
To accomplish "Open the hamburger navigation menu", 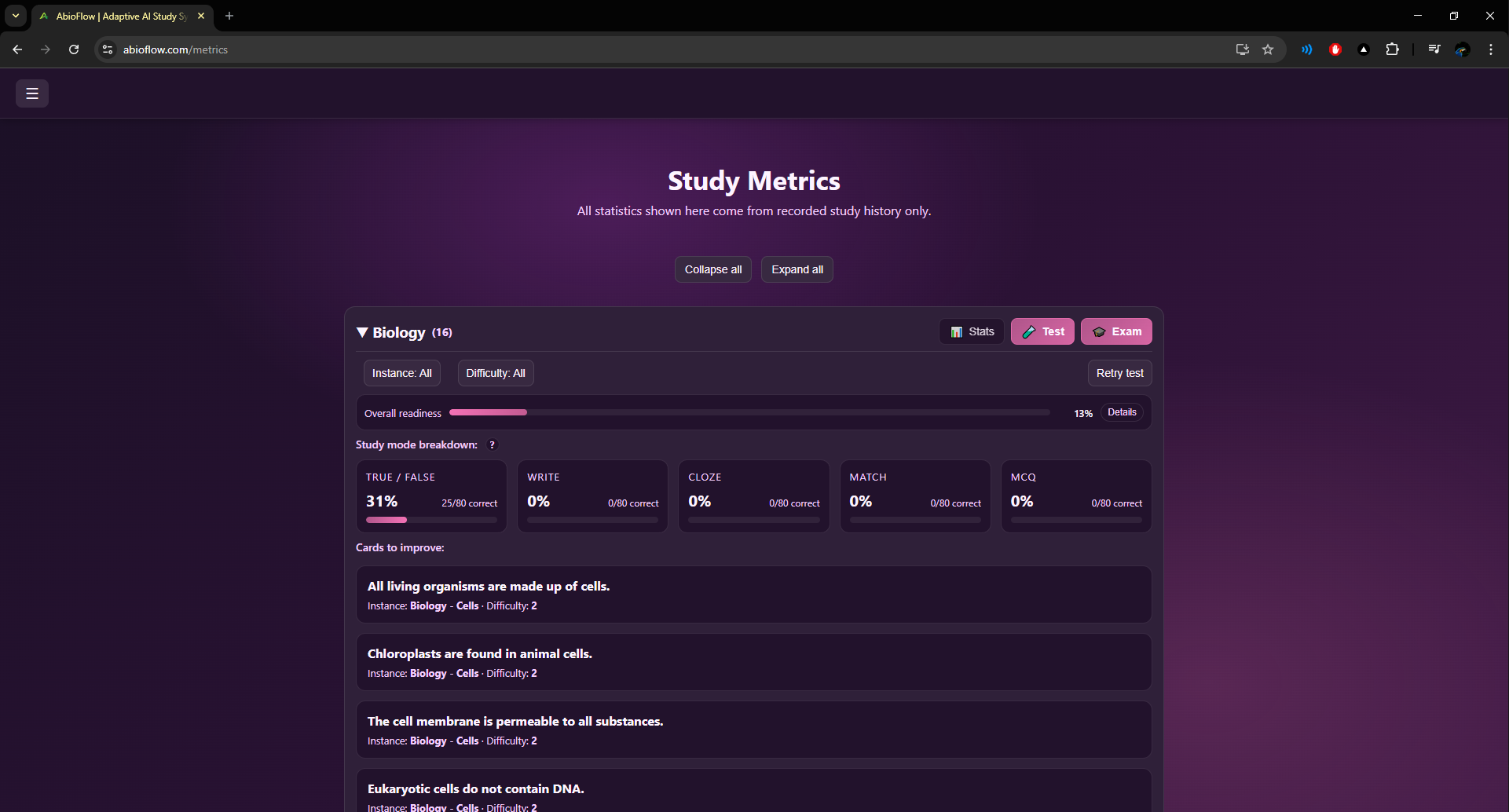I will point(31,93).
